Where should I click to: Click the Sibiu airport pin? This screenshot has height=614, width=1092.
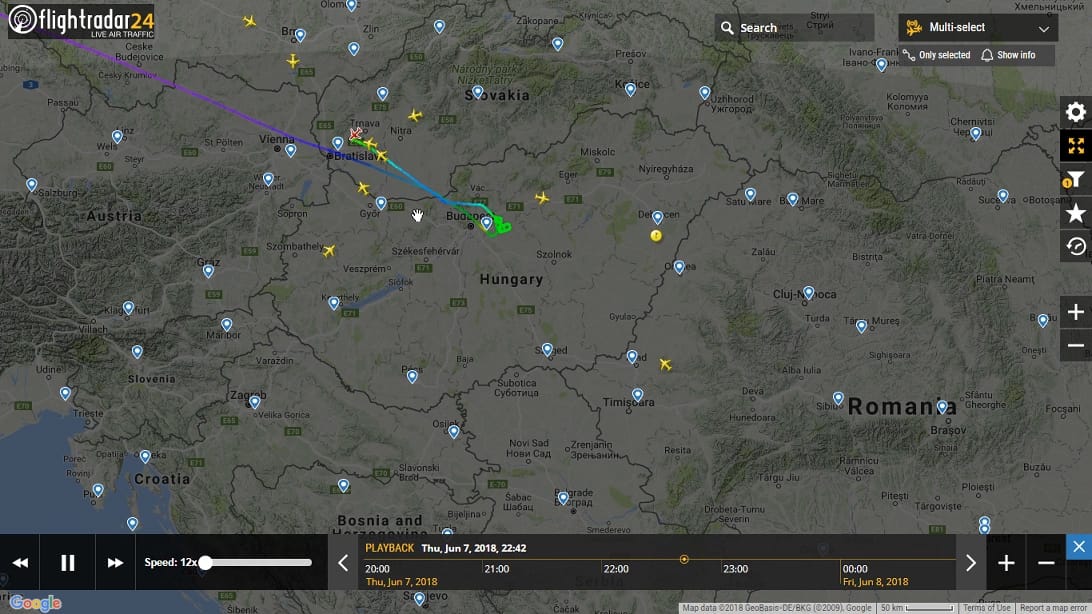click(x=838, y=398)
